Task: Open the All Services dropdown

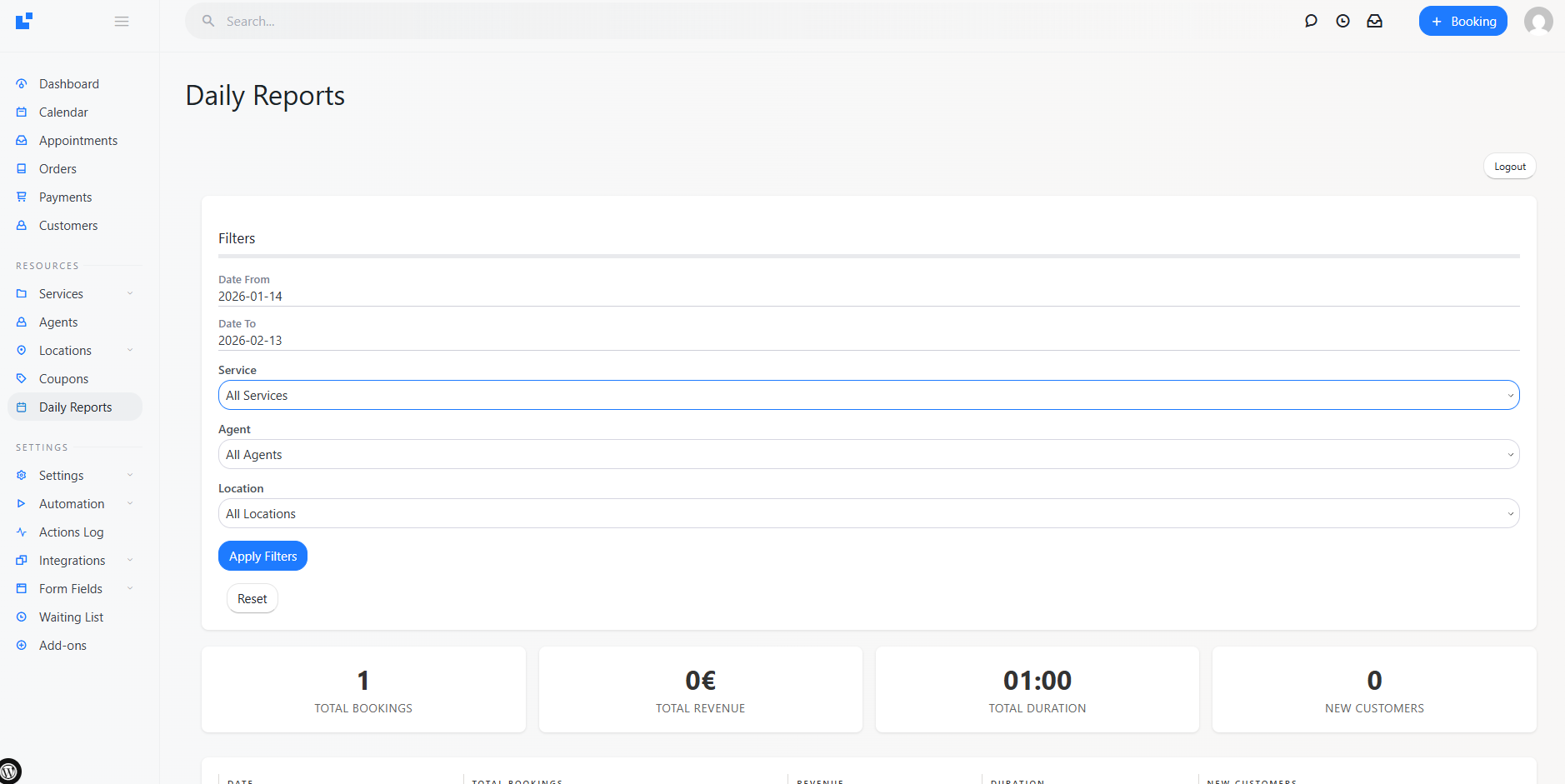Action: coord(868,395)
